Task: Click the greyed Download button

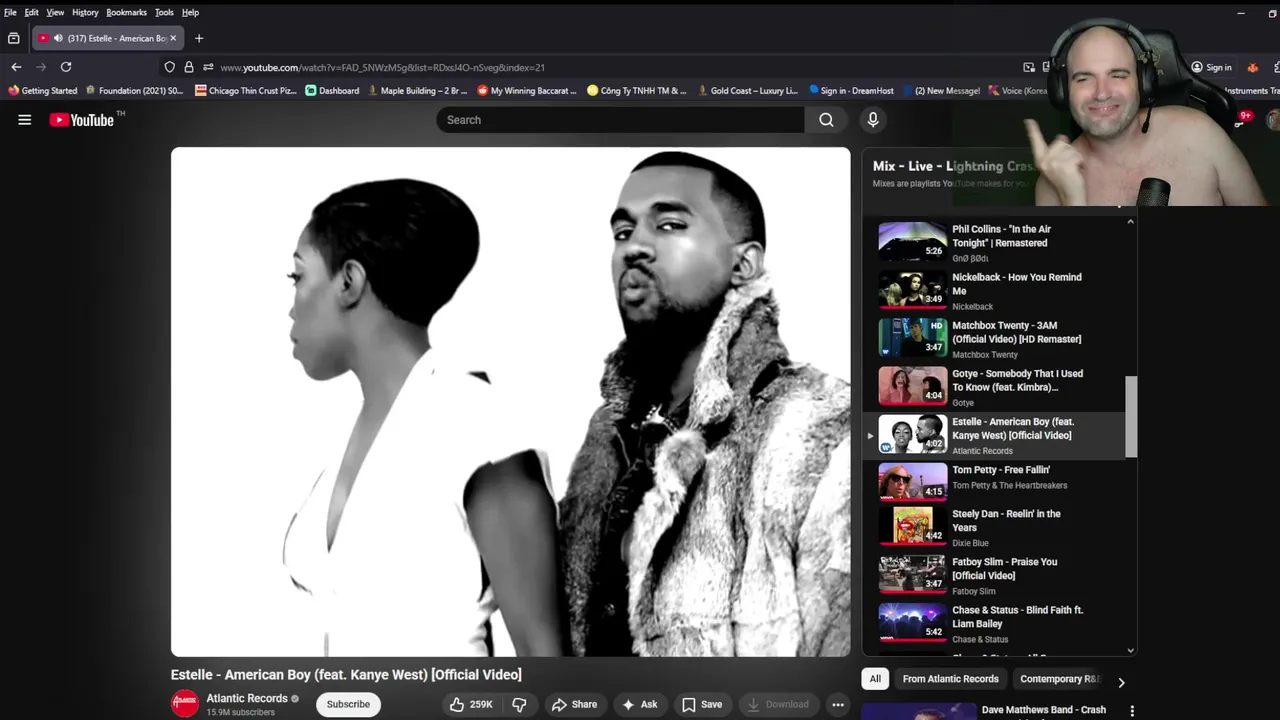Action: click(778, 704)
